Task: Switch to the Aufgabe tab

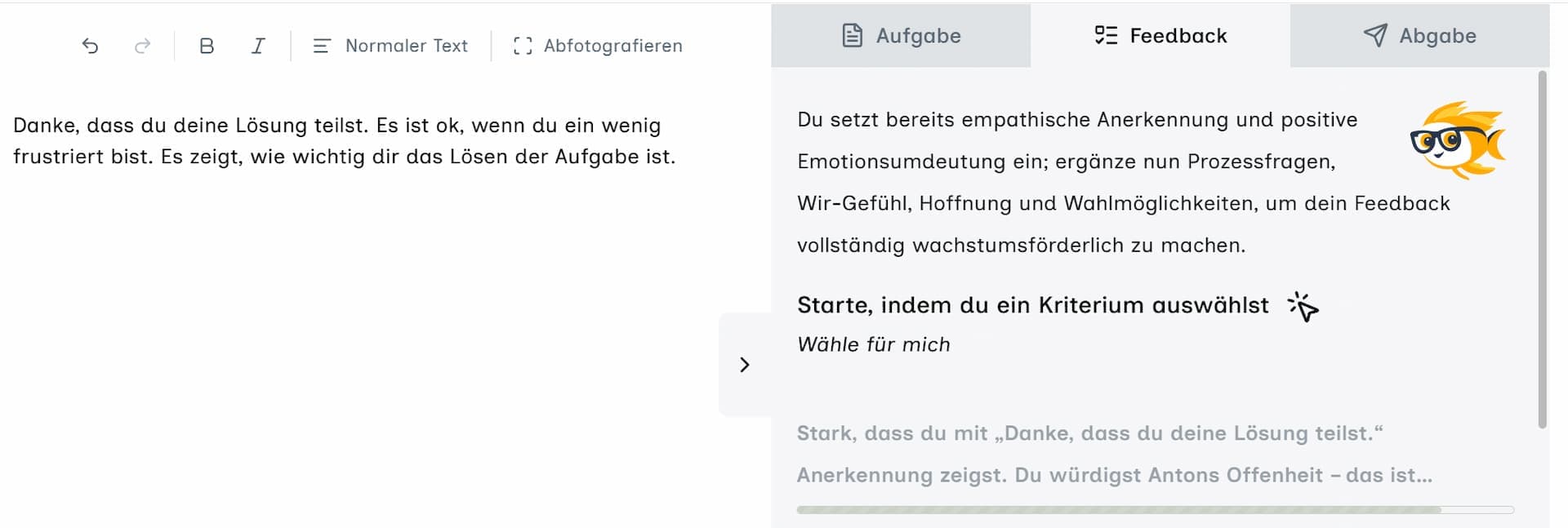Action: point(901,35)
